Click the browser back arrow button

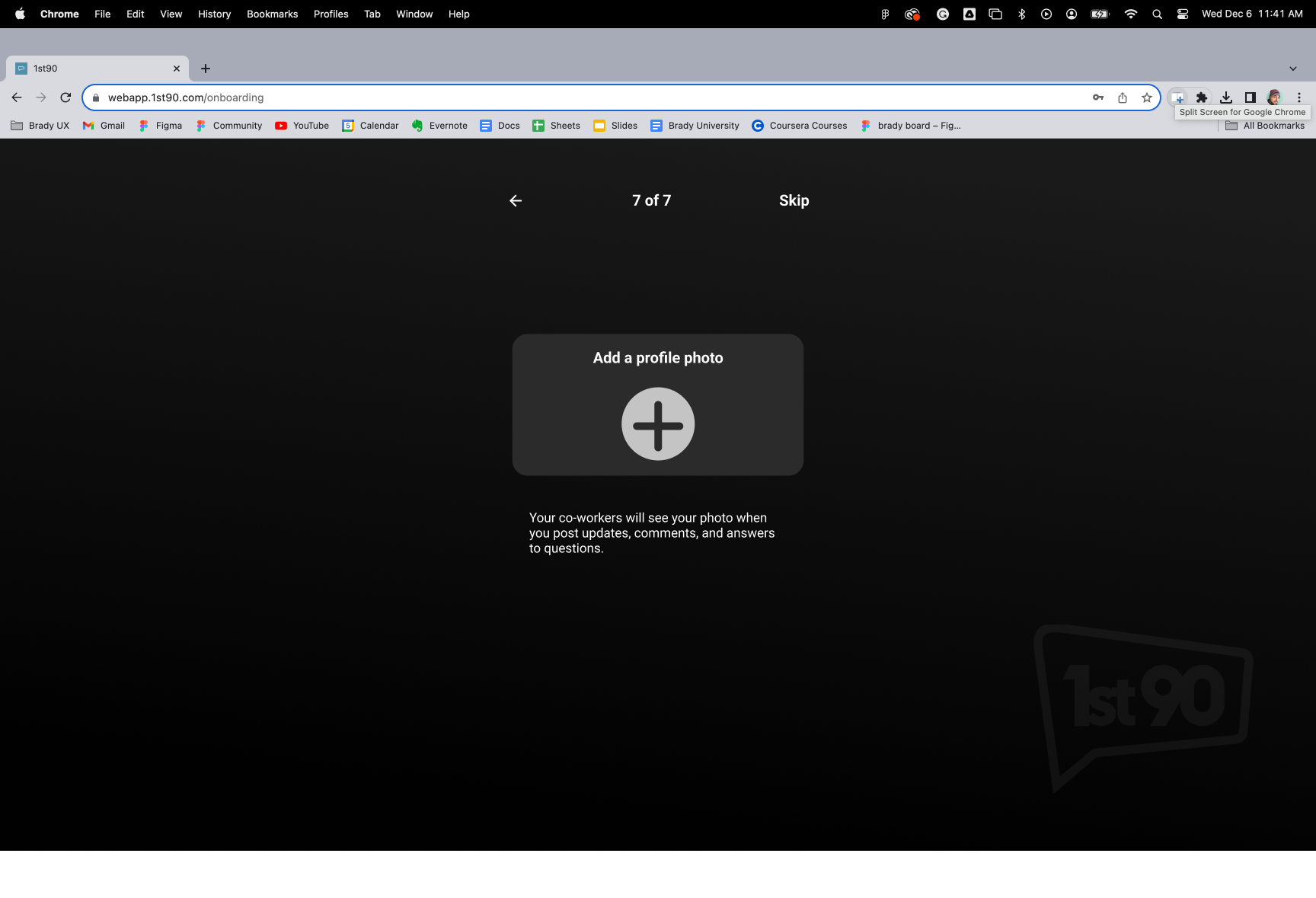tap(17, 97)
